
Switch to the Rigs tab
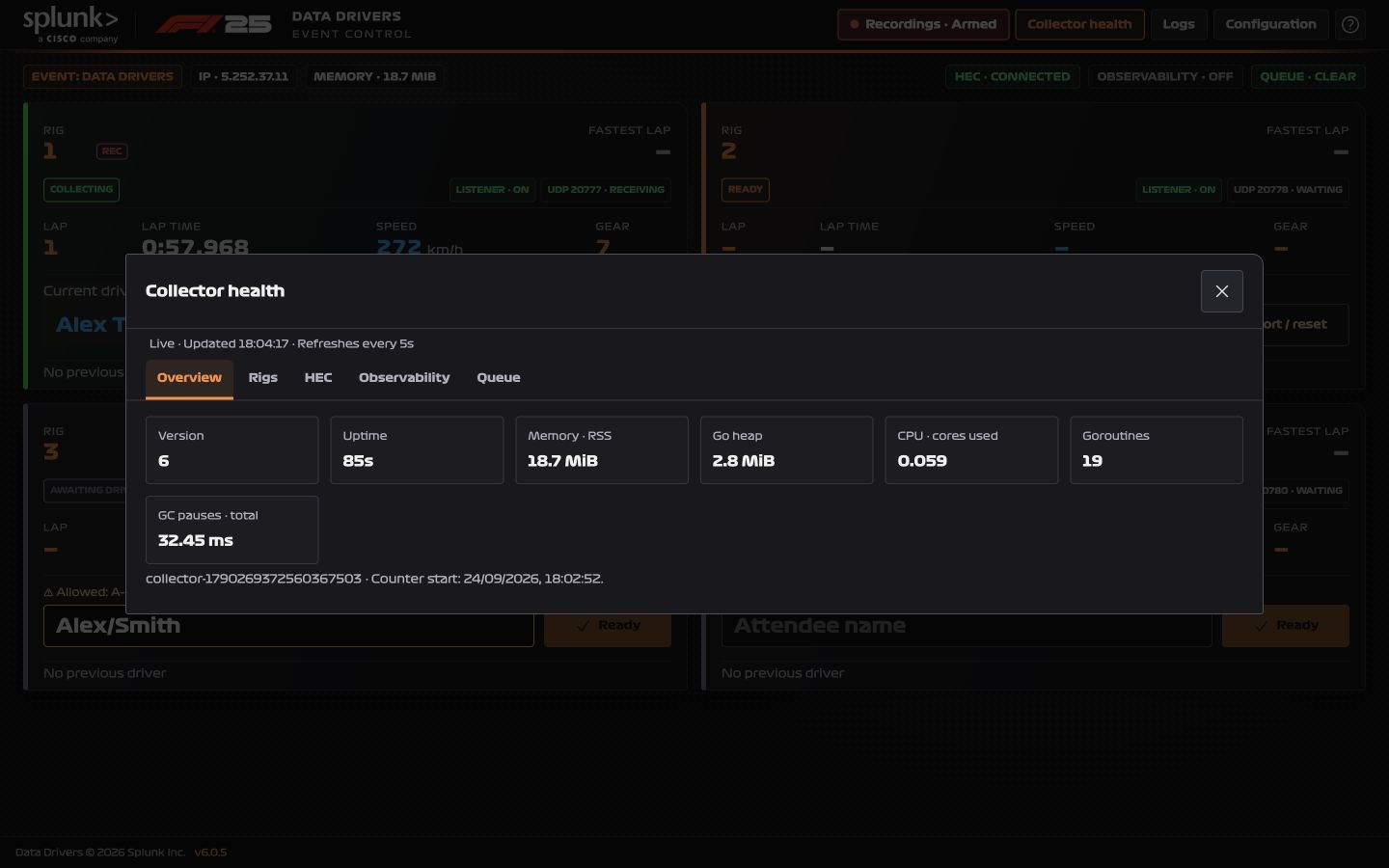coord(262,378)
